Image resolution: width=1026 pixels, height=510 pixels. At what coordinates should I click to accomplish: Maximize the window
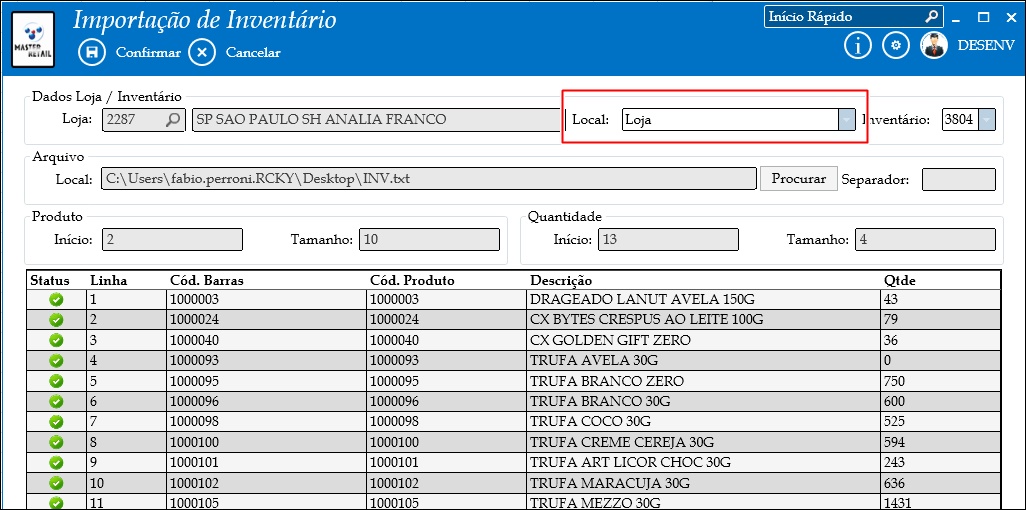click(983, 17)
